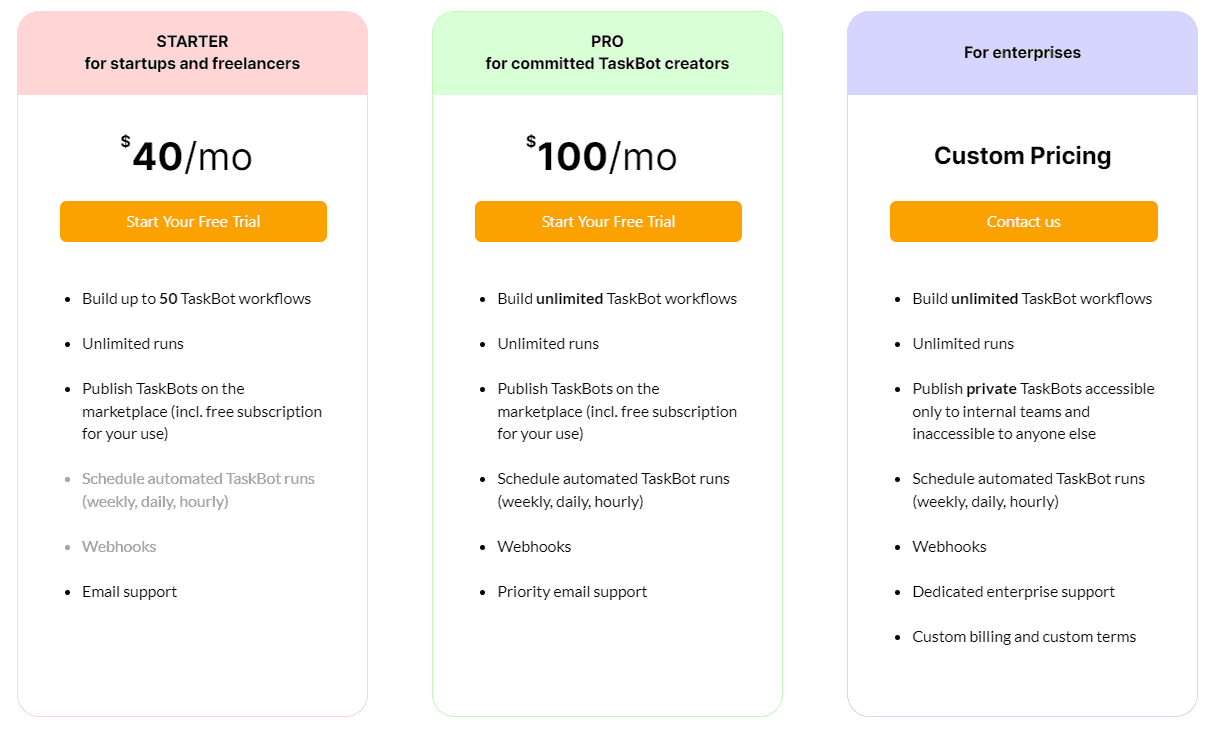Click Custom billing and custom terms item

click(1024, 636)
